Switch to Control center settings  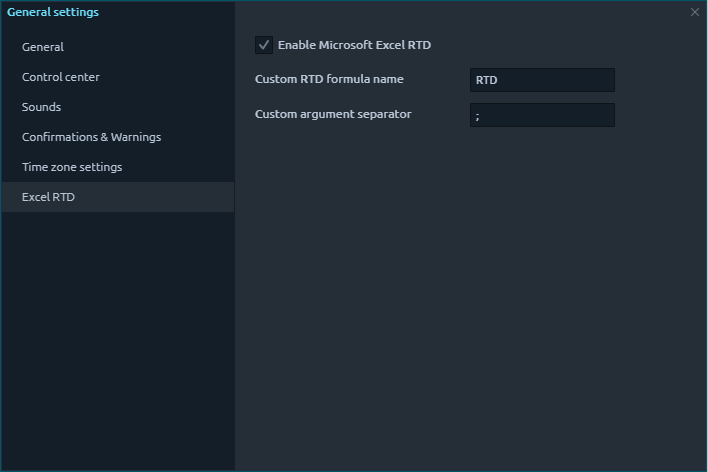61,77
